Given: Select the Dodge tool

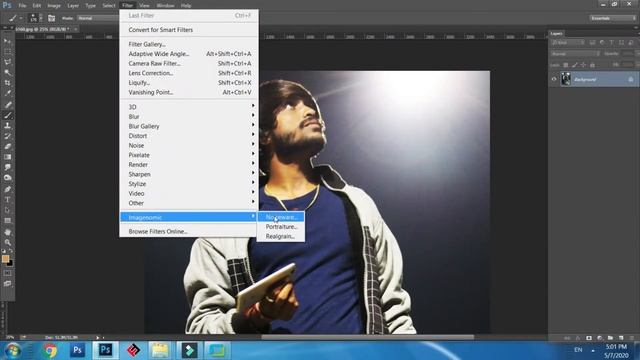Looking at the screenshot, I should tap(7, 178).
